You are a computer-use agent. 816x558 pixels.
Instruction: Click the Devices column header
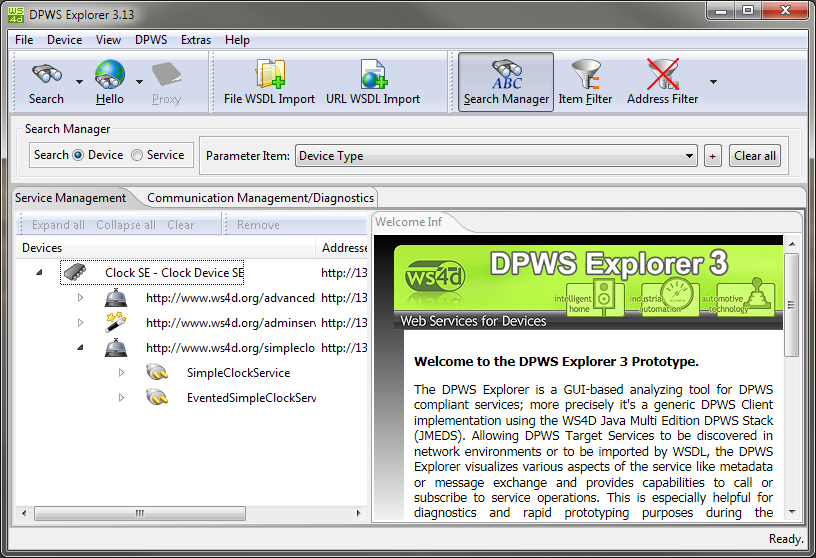click(165, 248)
